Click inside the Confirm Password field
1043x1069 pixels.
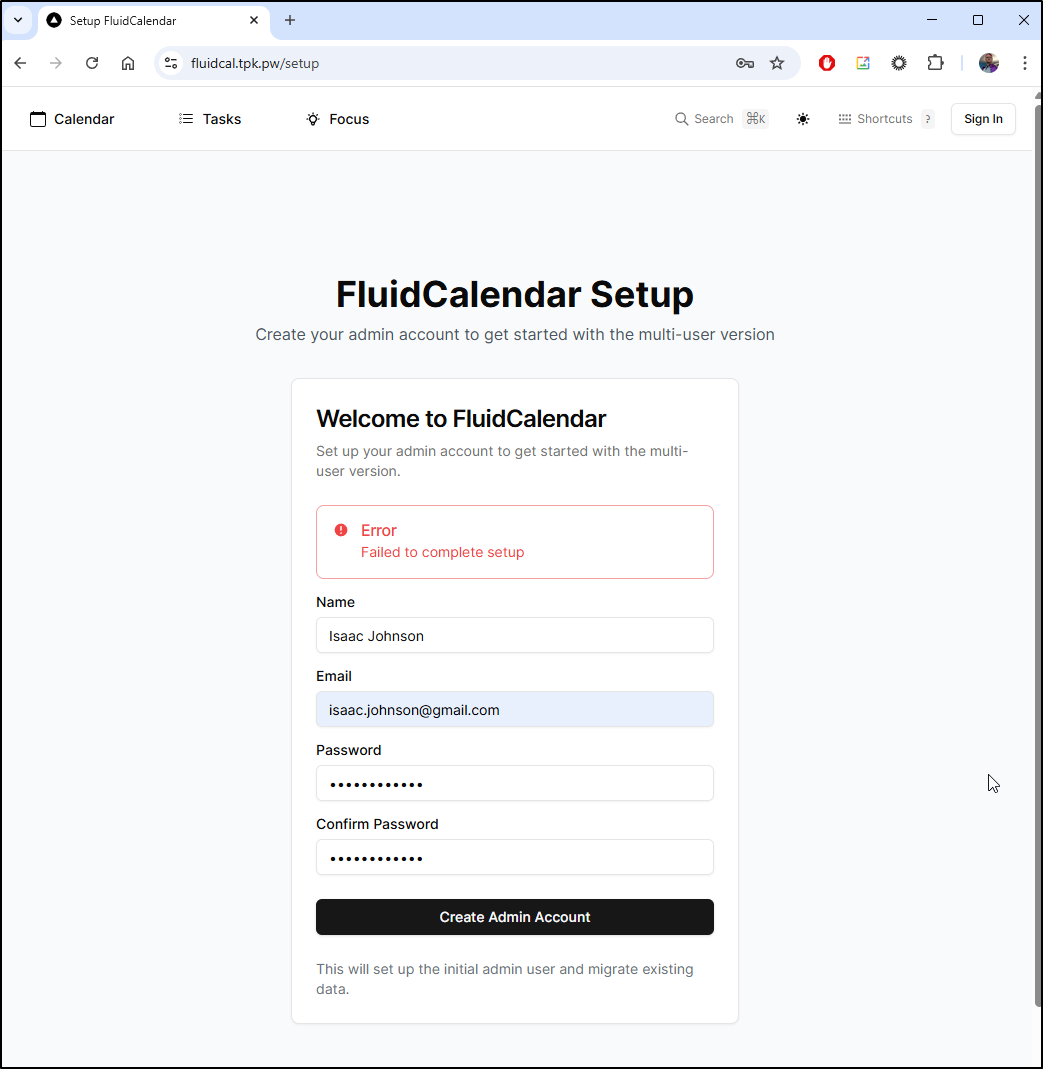point(515,857)
